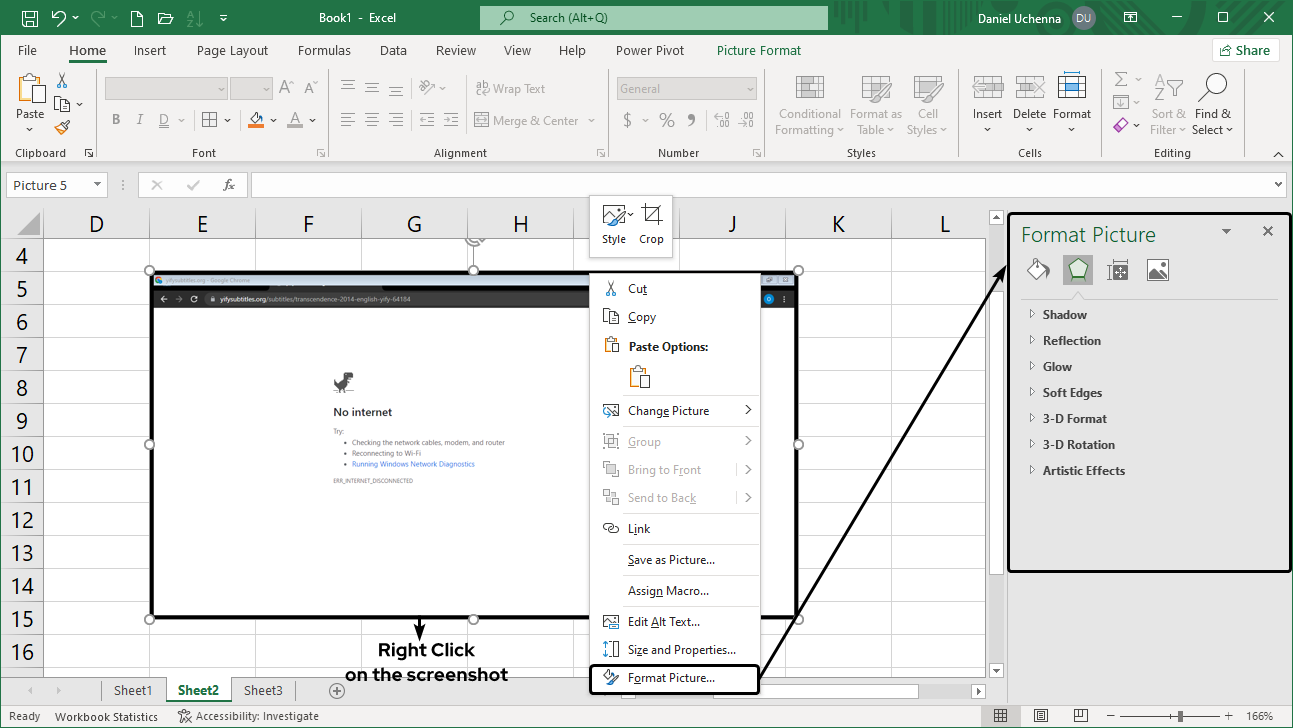Expand the Shadow section
This screenshot has width=1293, height=728.
point(1063,314)
